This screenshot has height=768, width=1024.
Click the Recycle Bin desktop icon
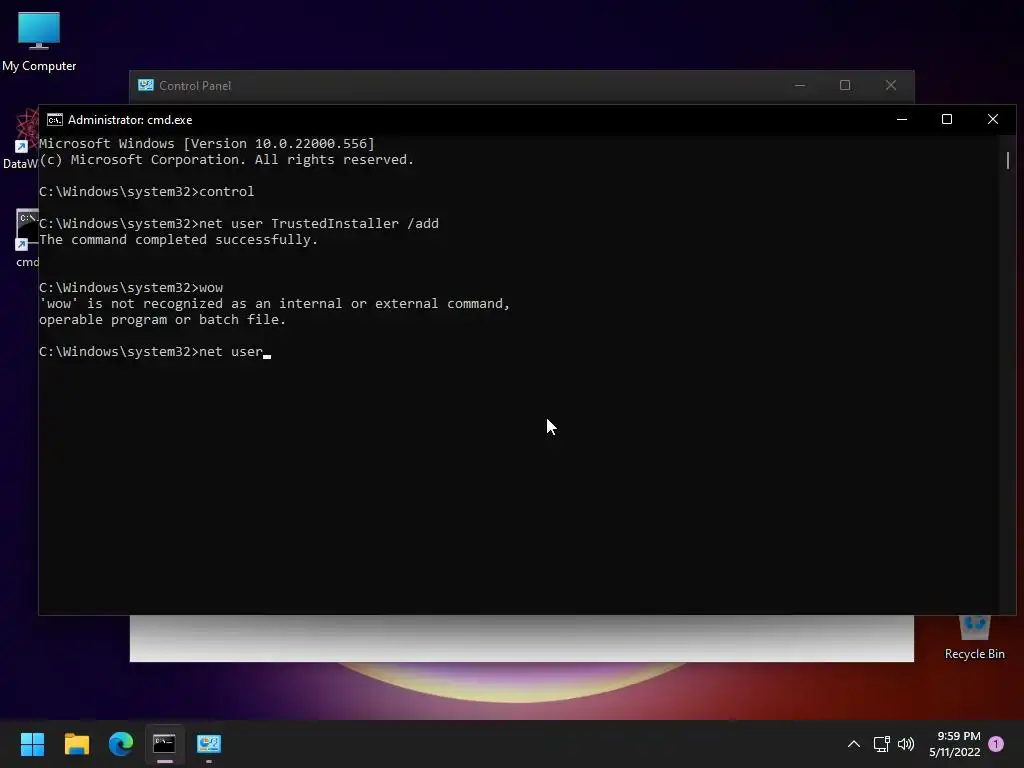pos(974,639)
